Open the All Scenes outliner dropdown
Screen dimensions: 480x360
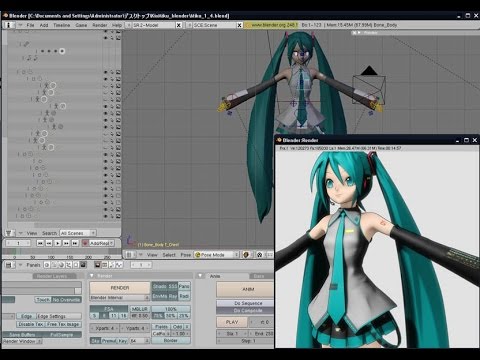point(78,233)
